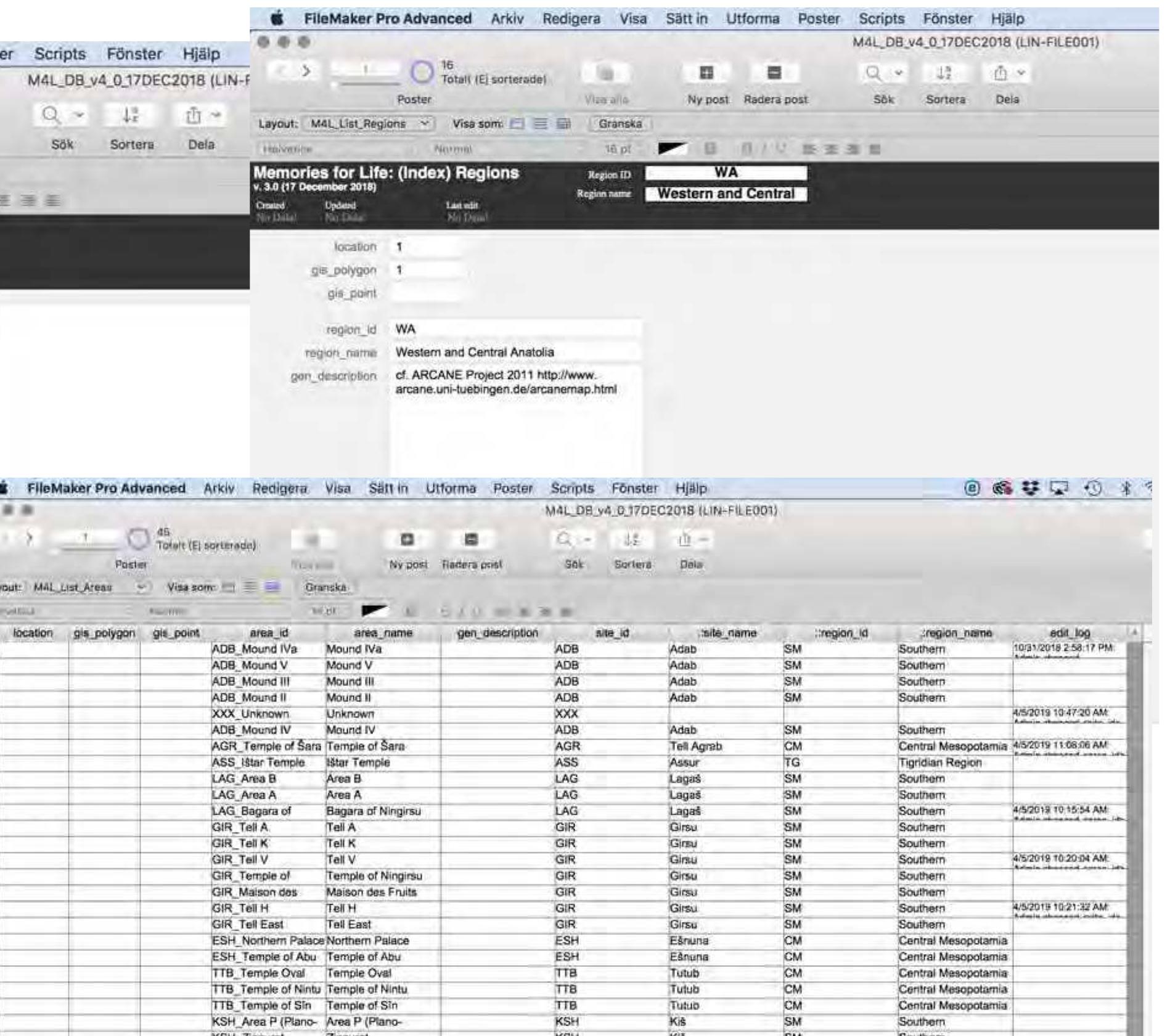The height and width of the screenshot is (1036, 1170).
Task: Click text highlight icon in Regions formatting bar
Action: 711,149
